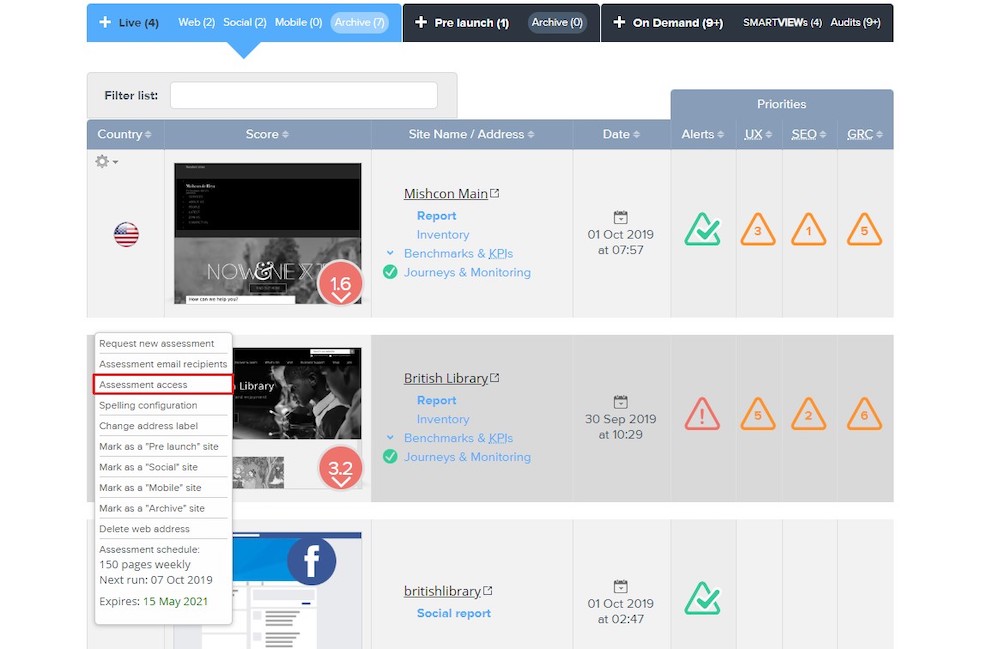Open the GRC priority 6 warning for British Library

[x=864, y=414]
